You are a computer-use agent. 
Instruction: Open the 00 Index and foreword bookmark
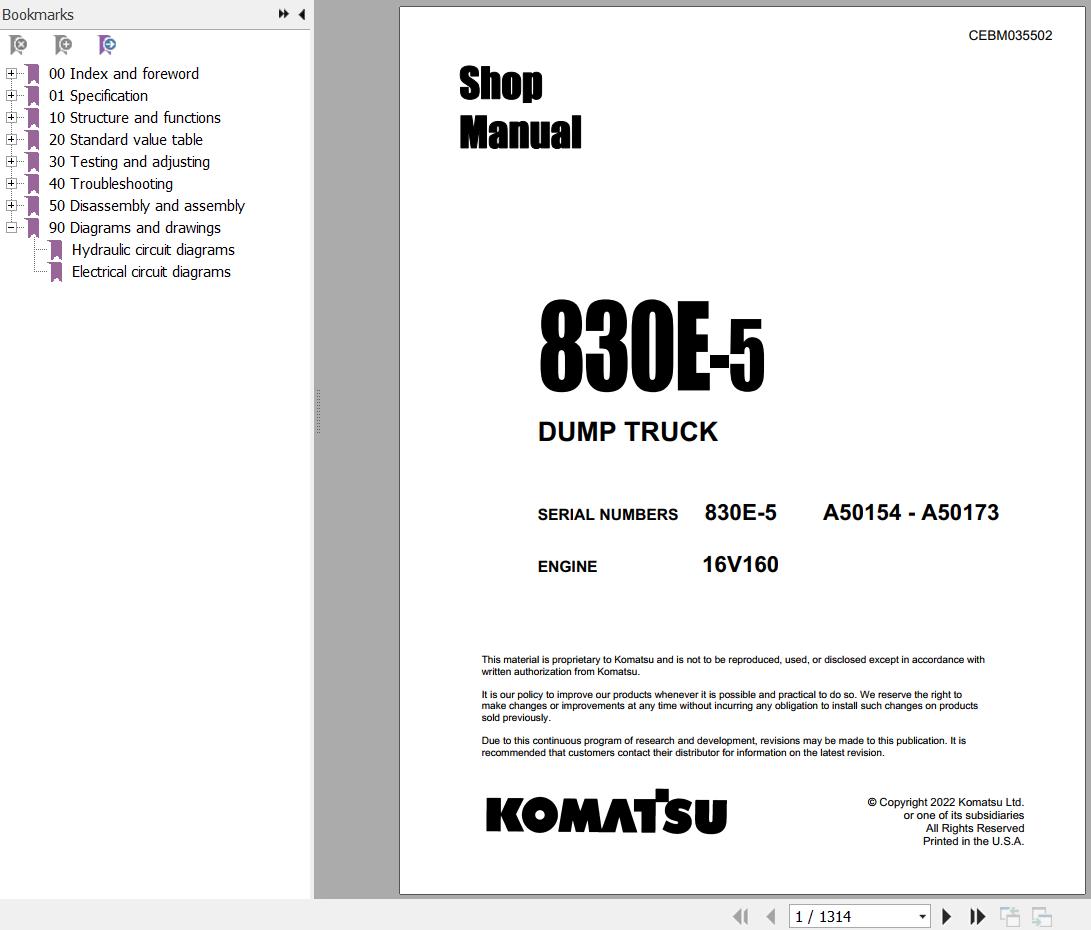pos(124,74)
